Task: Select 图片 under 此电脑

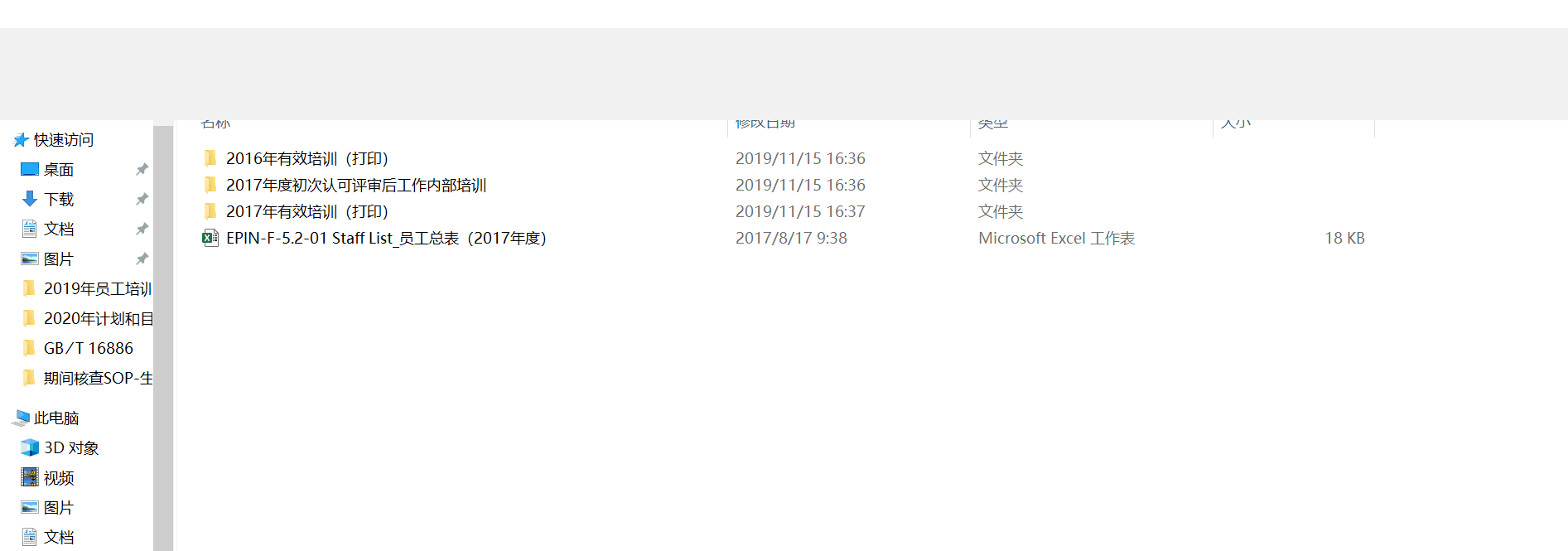Action: click(x=59, y=507)
